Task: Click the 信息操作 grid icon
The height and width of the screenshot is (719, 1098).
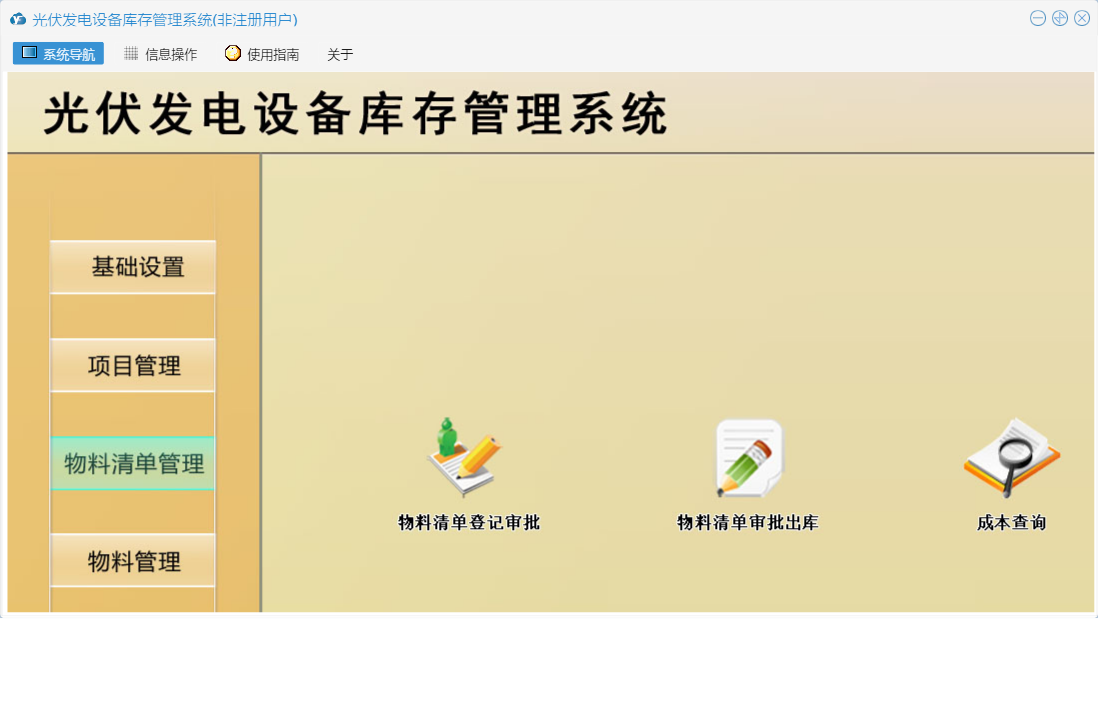Action: pyautogui.click(x=131, y=53)
